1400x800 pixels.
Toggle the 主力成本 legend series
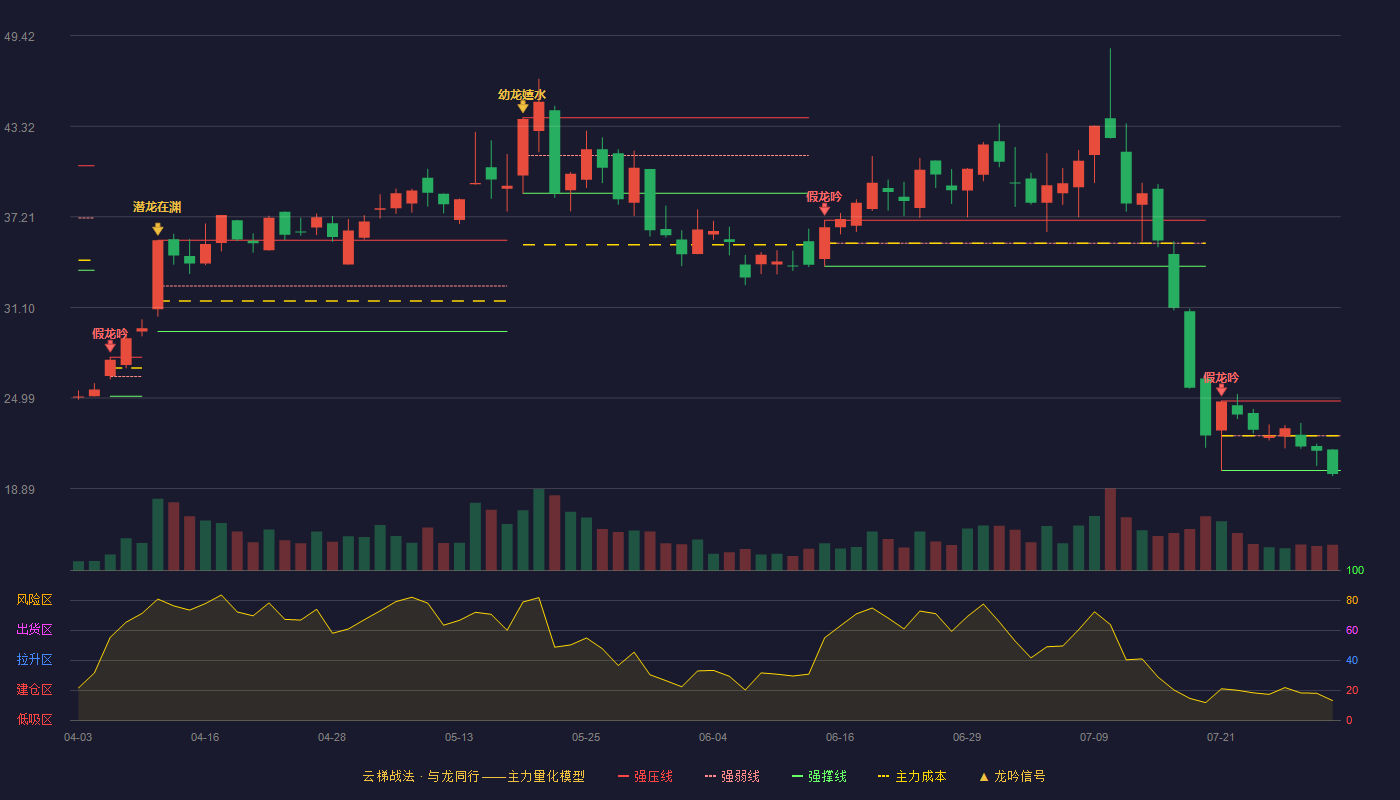[912, 776]
